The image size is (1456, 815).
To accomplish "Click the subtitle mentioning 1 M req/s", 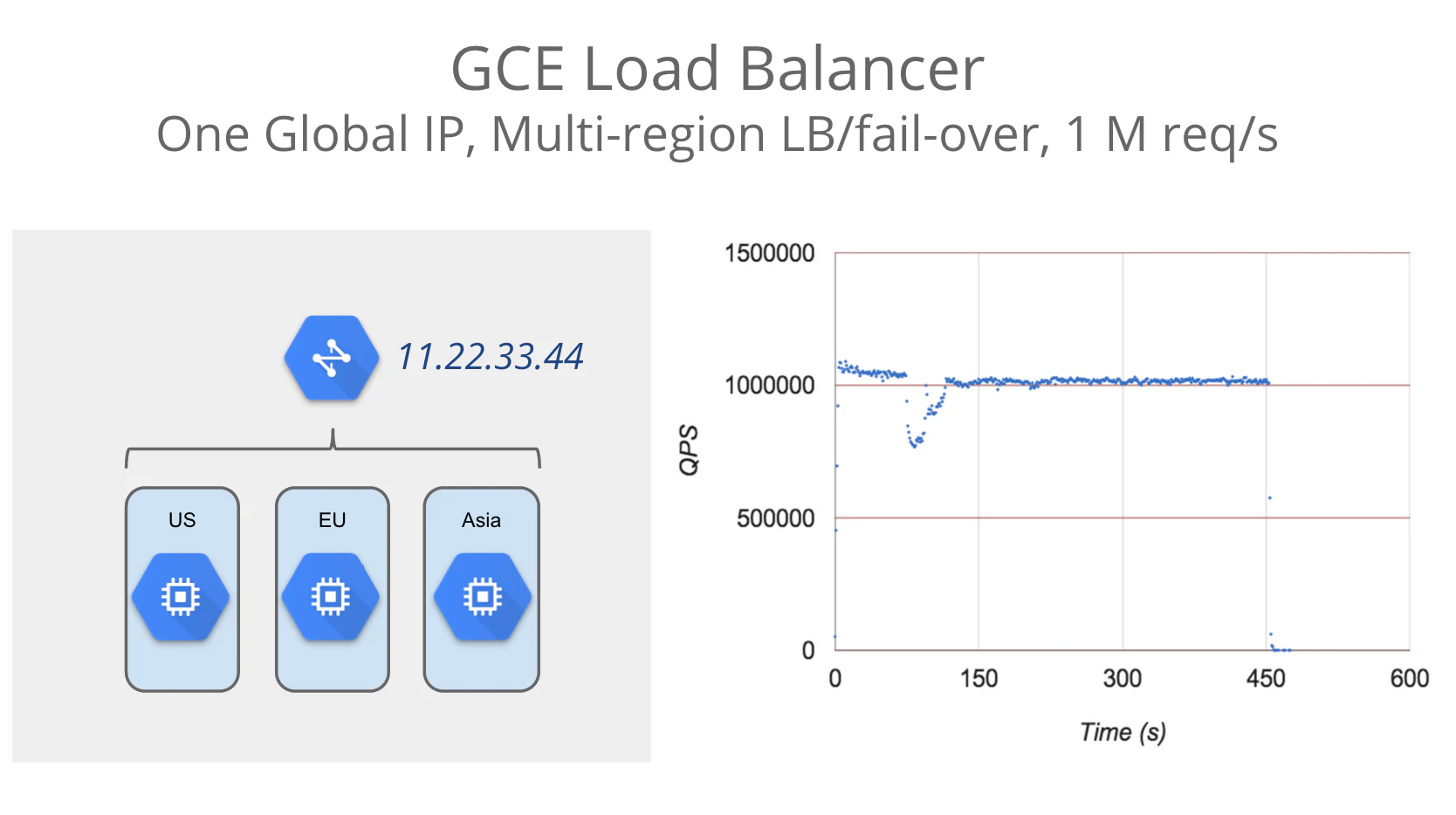I will 718,134.
